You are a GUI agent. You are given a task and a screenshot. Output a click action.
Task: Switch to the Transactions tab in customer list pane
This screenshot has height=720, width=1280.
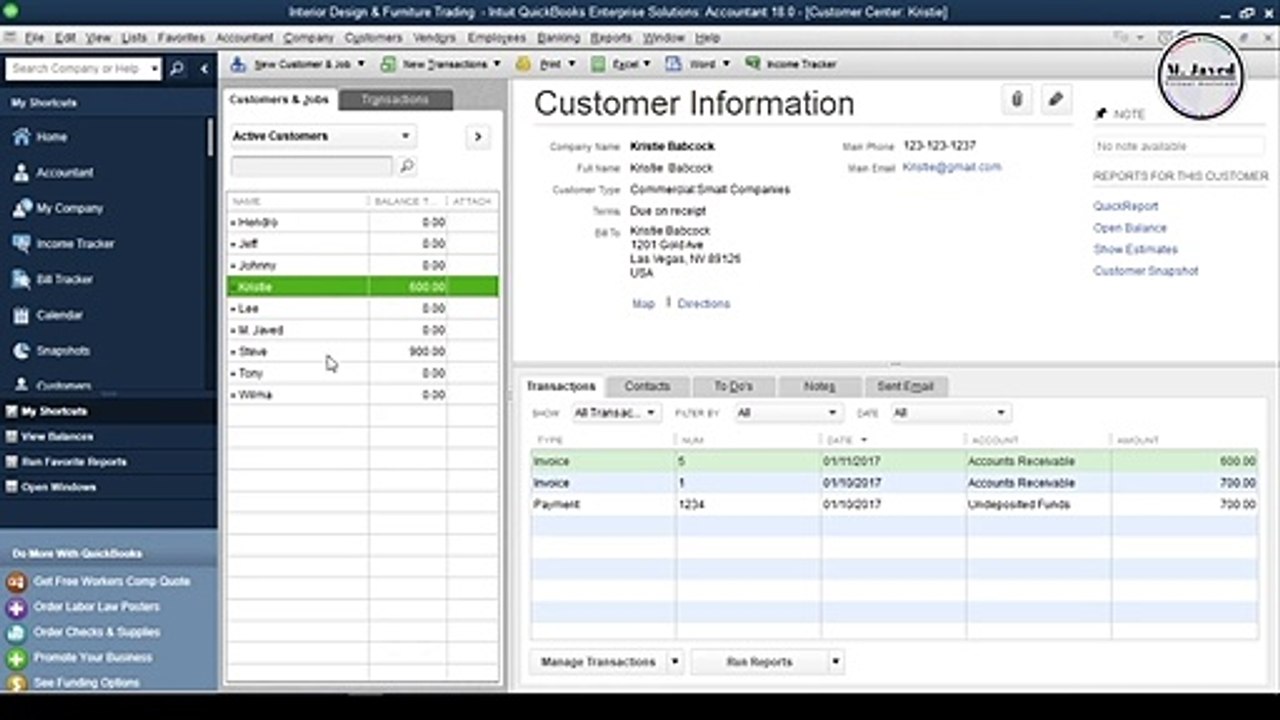pyautogui.click(x=395, y=100)
